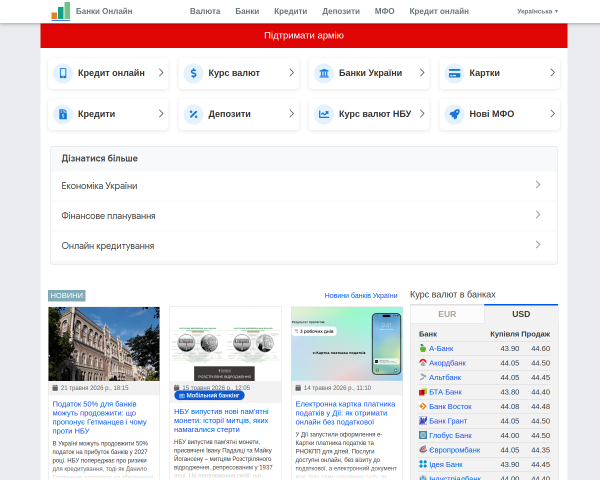The height and width of the screenshot is (480, 600).
Task: Click the calendar icon beside 21 травня date
Action: pyautogui.click(x=55, y=388)
